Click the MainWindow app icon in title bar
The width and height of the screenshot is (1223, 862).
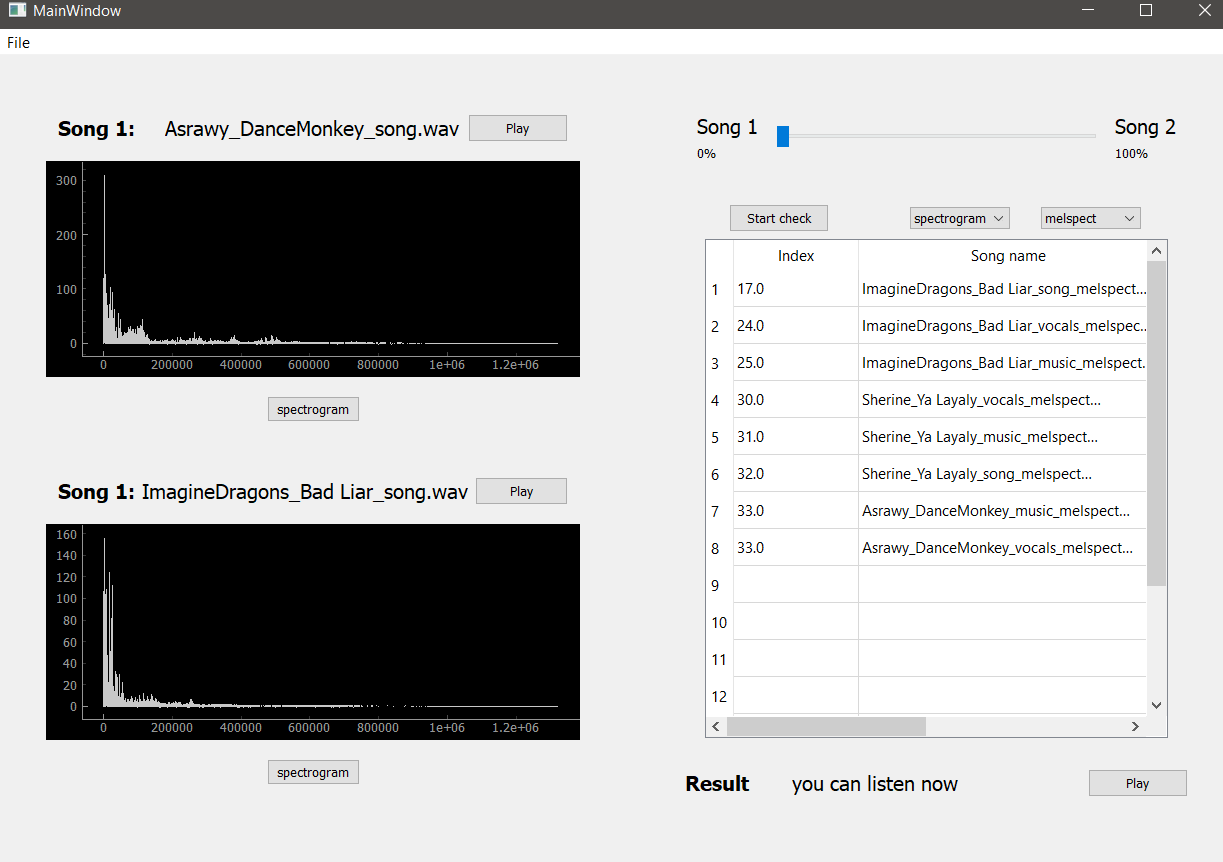point(17,11)
